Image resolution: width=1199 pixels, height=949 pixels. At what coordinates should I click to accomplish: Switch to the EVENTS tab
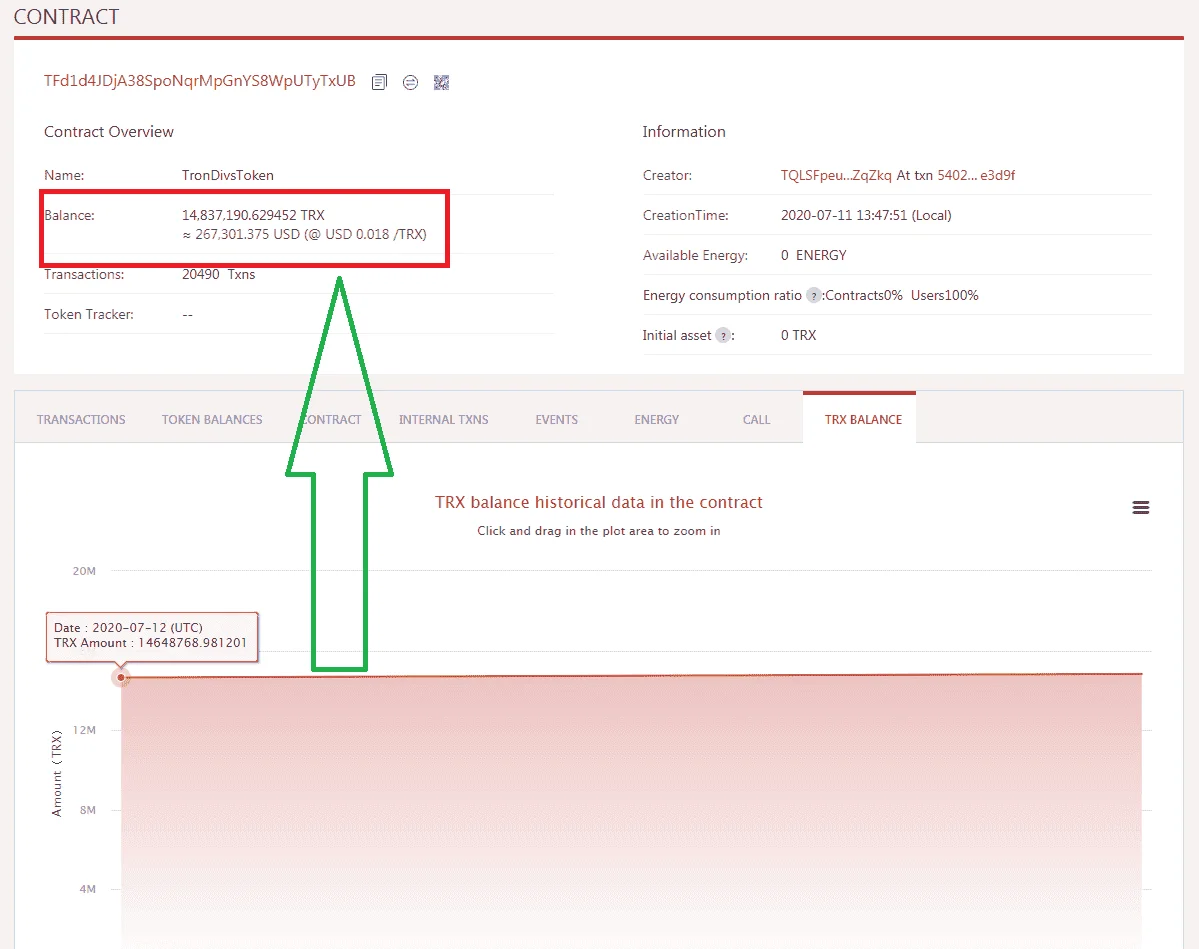coord(556,419)
